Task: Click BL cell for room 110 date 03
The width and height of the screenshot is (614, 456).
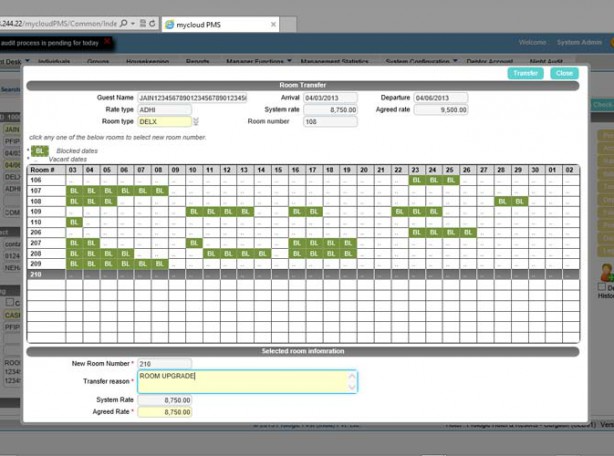Action: tap(74, 222)
